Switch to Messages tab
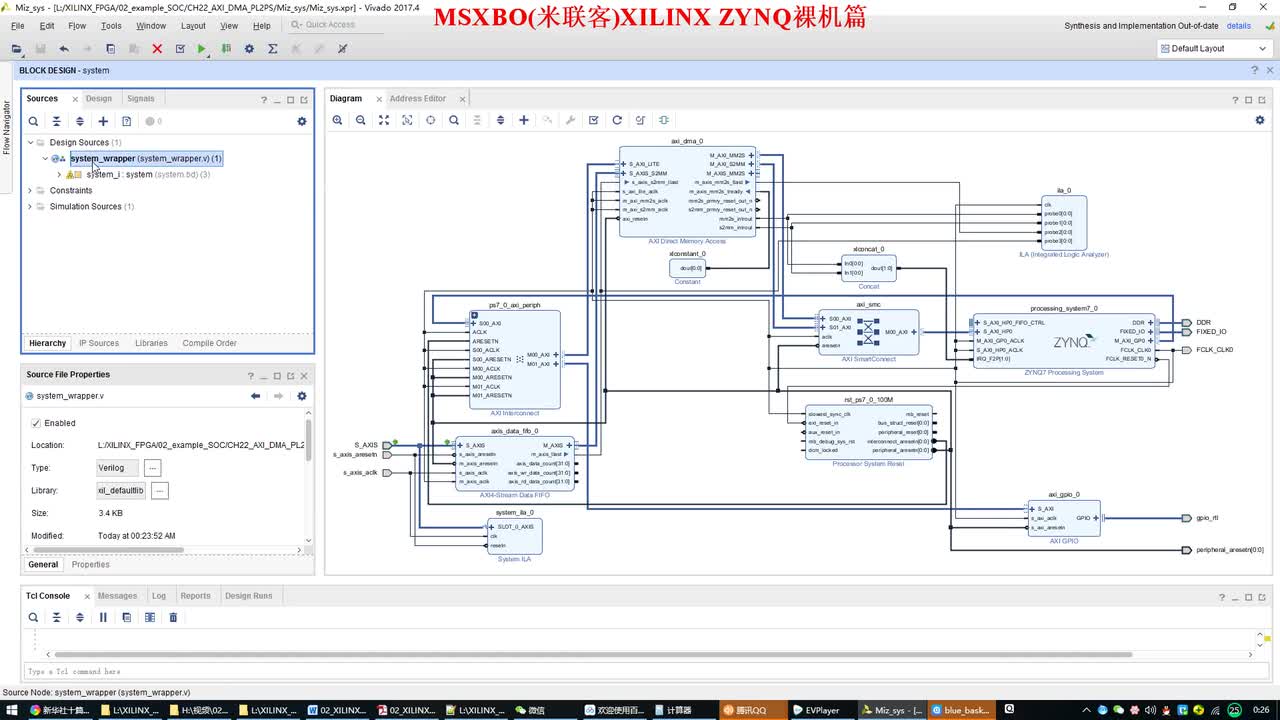 tap(117, 596)
